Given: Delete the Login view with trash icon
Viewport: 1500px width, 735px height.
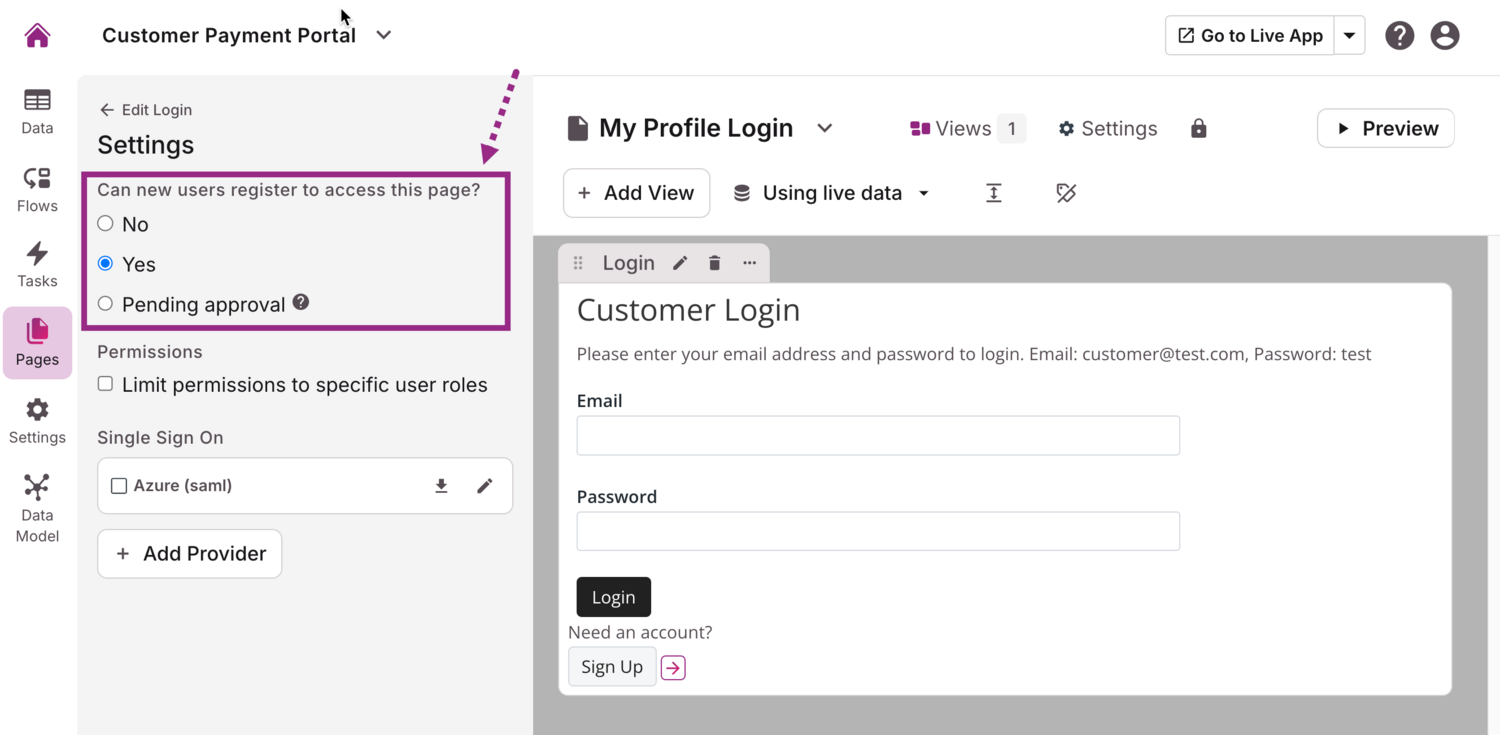Looking at the screenshot, I should 714,263.
